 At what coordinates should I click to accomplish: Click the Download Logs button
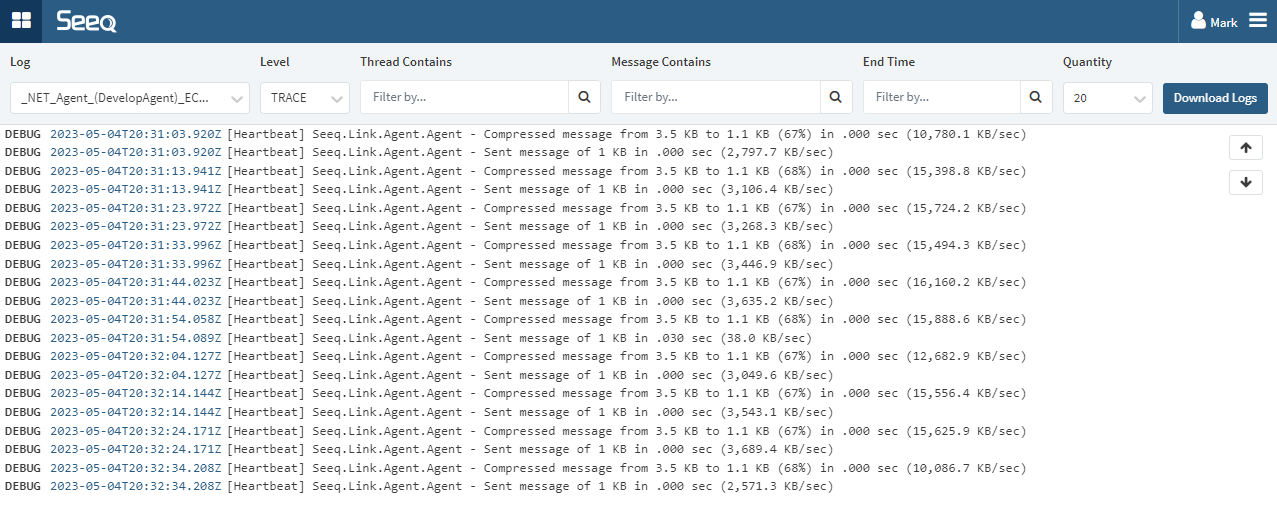coord(1215,97)
